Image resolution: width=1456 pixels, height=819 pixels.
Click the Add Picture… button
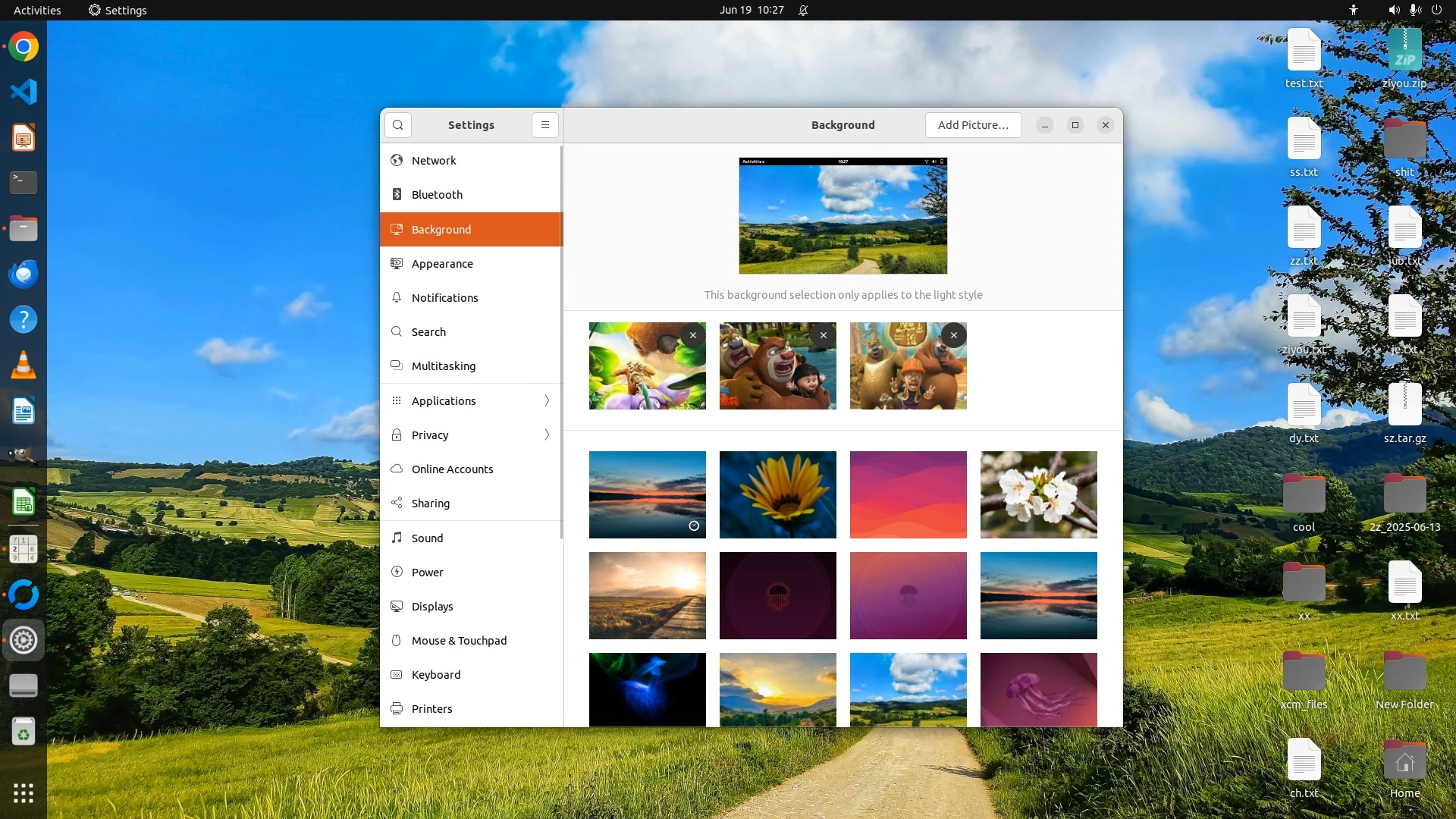click(x=973, y=125)
